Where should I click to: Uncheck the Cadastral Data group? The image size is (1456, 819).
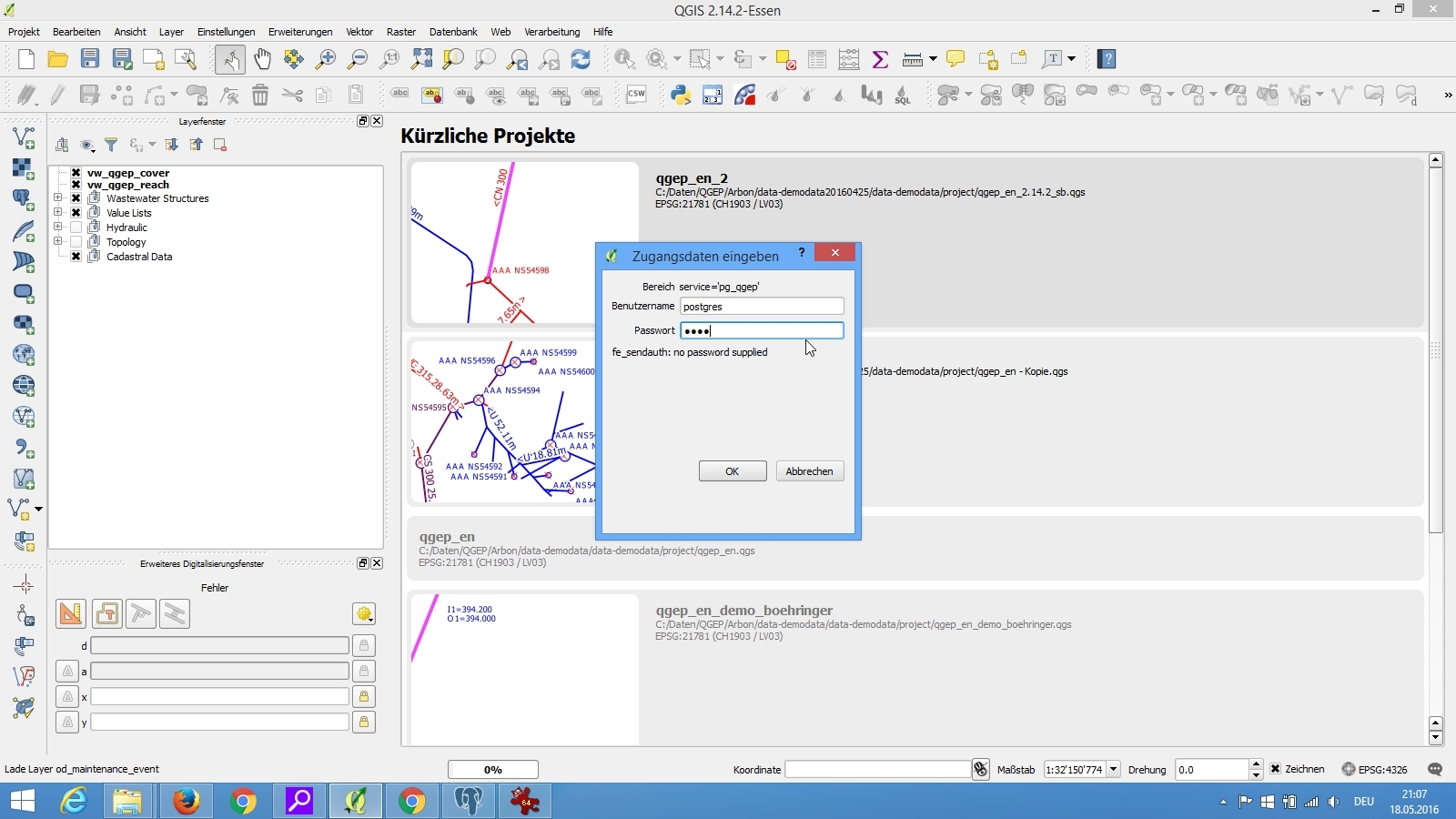pyautogui.click(x=76, y=257)
